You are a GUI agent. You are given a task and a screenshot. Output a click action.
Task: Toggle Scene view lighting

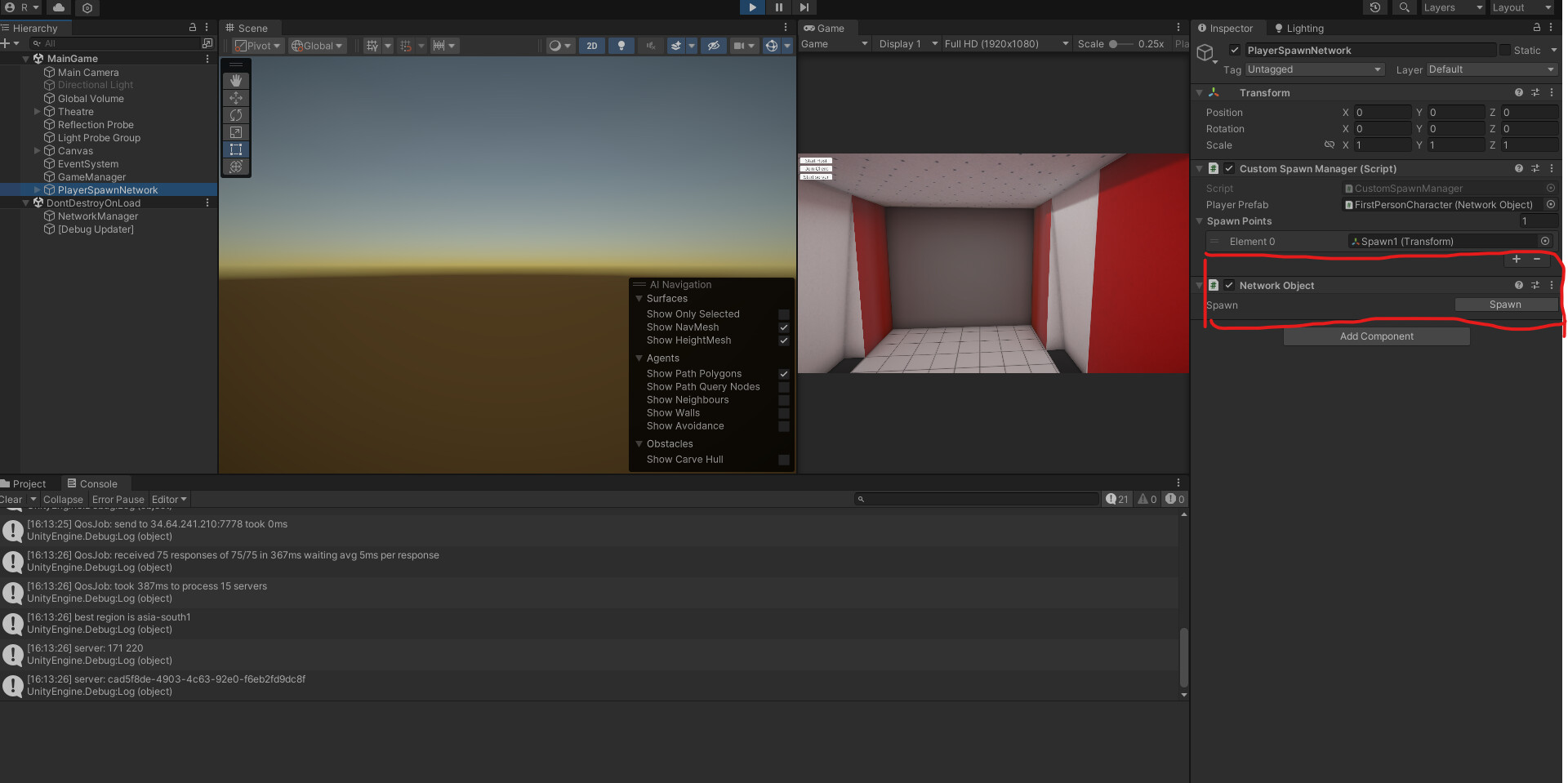tap(621, 46)
